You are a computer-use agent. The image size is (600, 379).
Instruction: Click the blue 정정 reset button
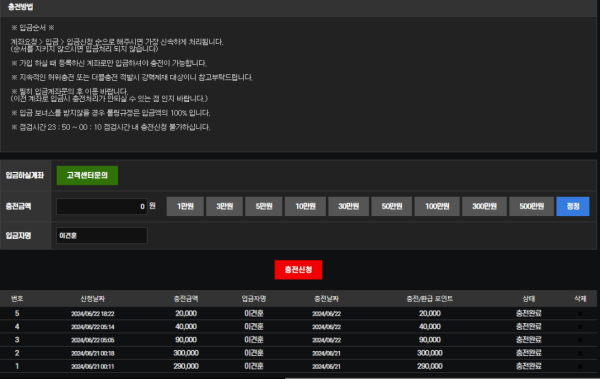pyautogui.click(x=573, y=206)
